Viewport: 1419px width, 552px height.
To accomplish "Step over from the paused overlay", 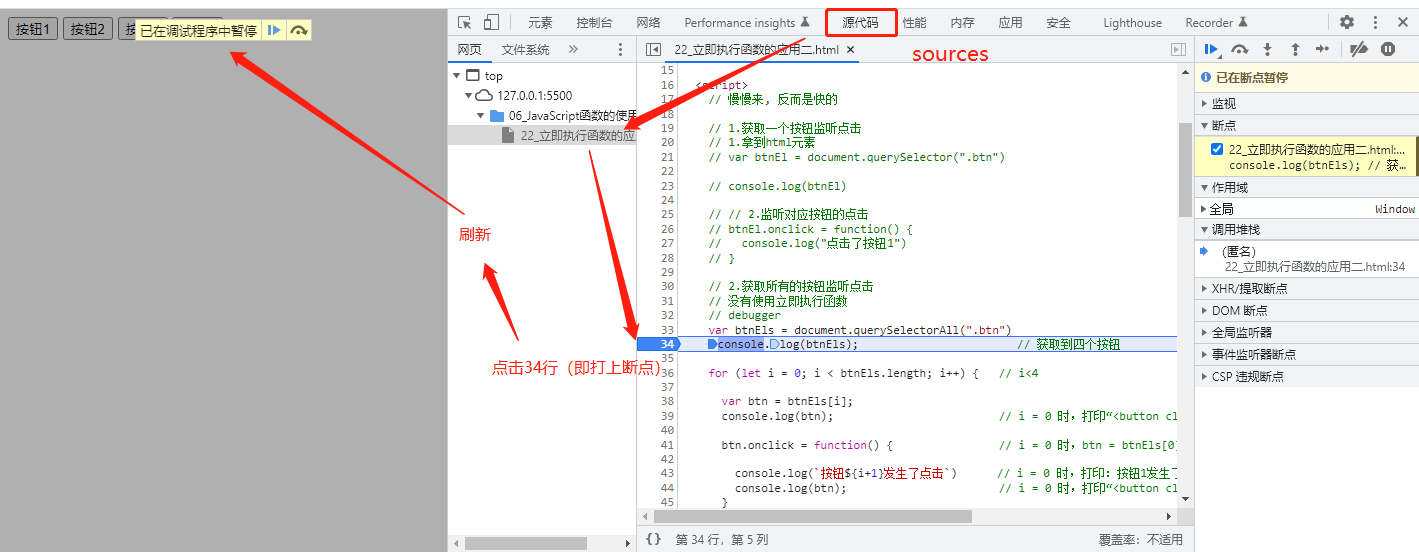I will pos(298,30).
